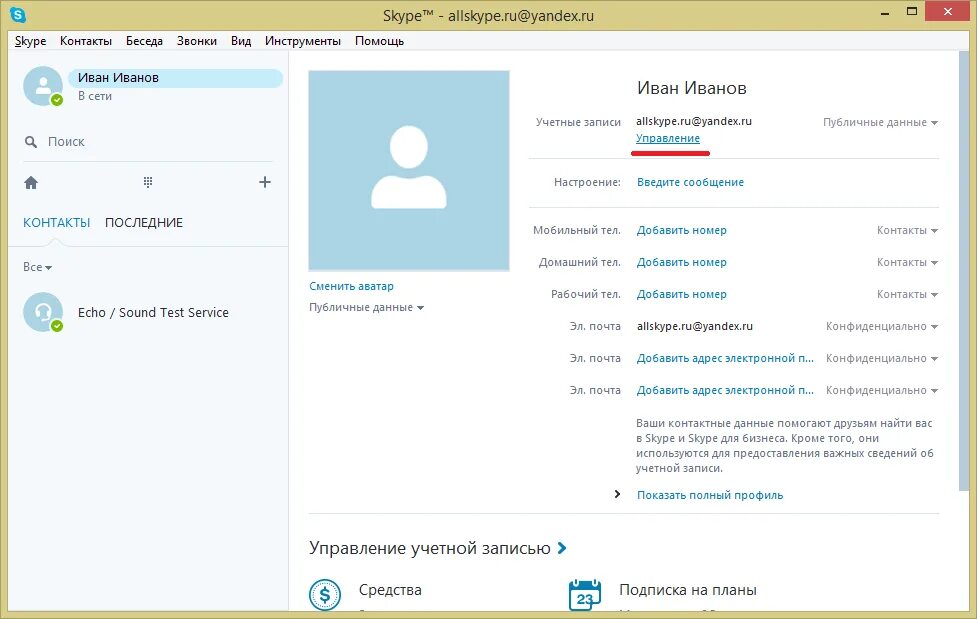Open Контакты dropdown for Мобильный тел.
977x619 pixels.
tap(907, 231)
